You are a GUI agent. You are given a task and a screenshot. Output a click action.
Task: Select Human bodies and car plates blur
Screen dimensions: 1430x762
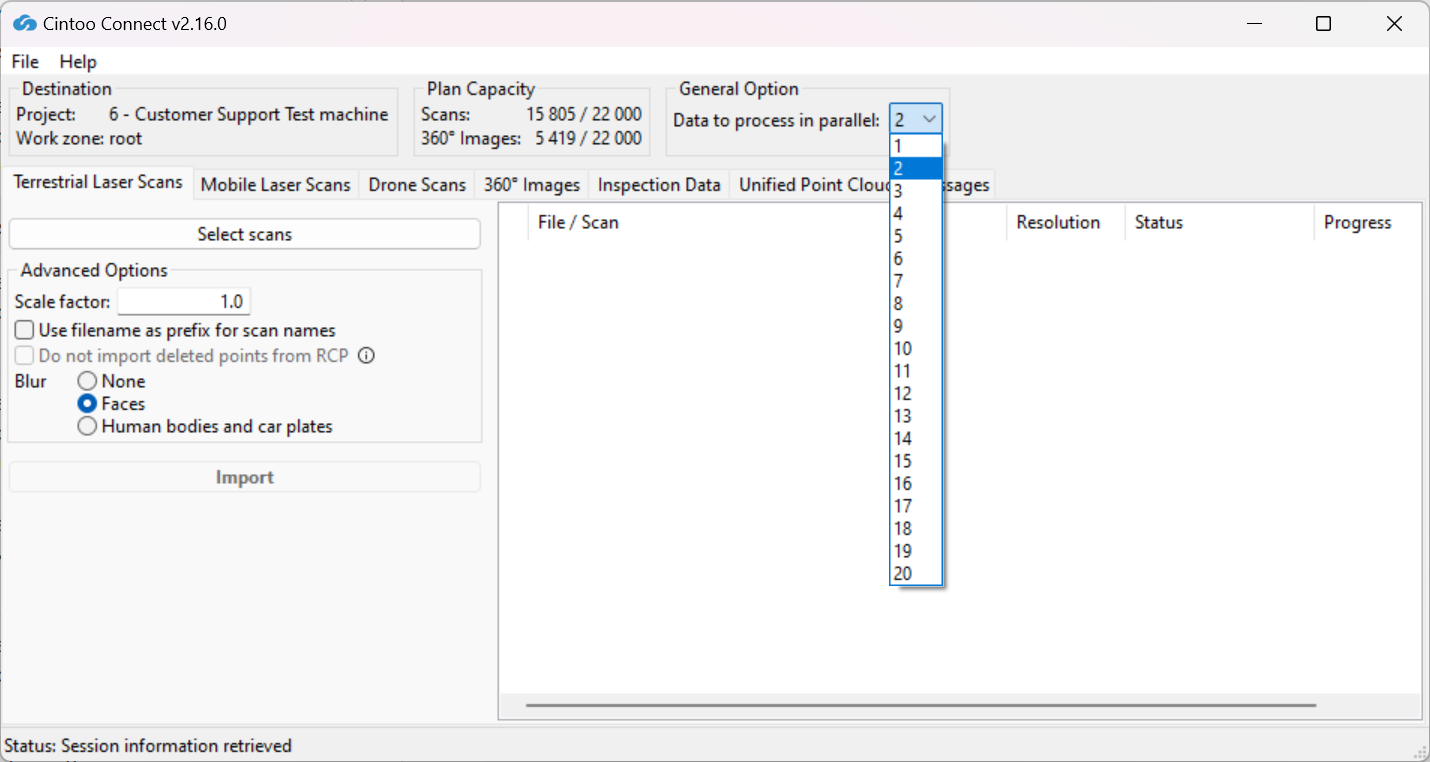click(x=88, y=427)
